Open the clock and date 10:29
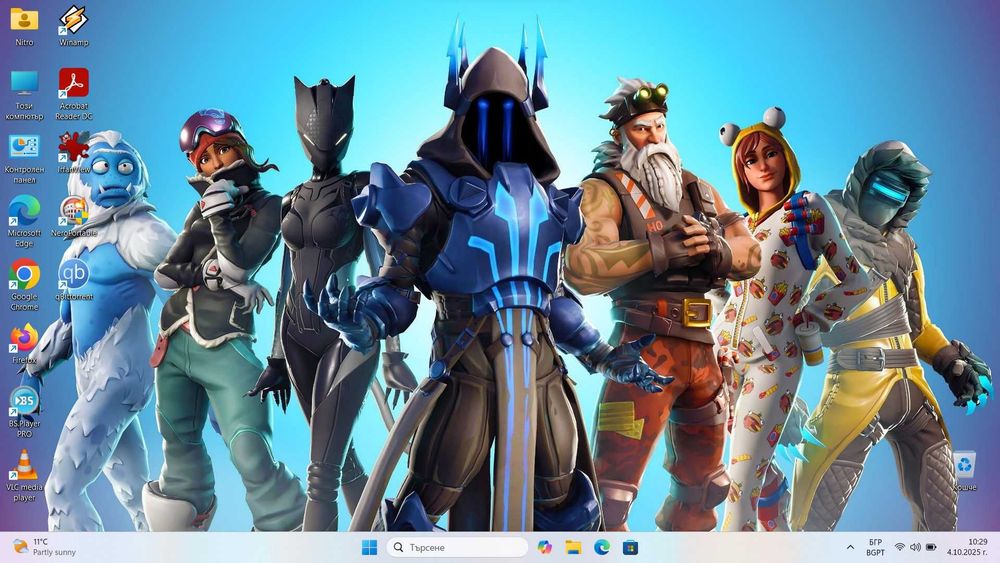 coord(967,547)
